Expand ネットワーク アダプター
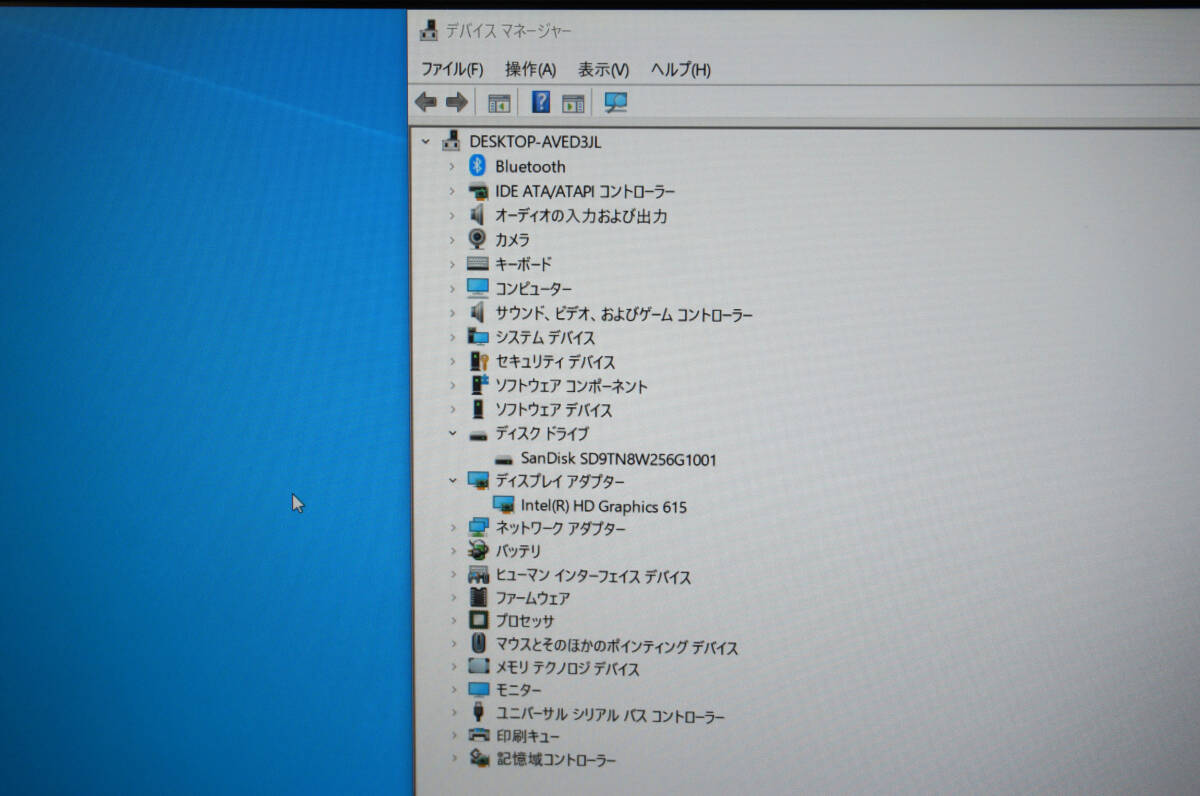The width and height of the screenshot is (1200, 796). (455, 528)
